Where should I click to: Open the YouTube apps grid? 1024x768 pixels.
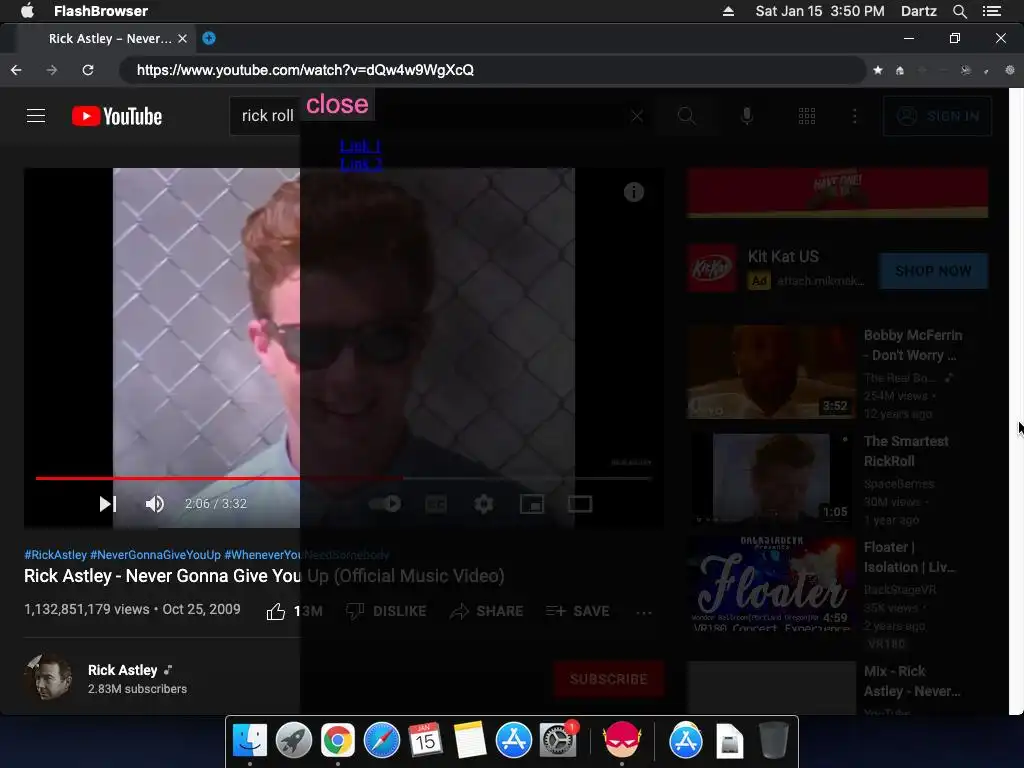(807, 116)
